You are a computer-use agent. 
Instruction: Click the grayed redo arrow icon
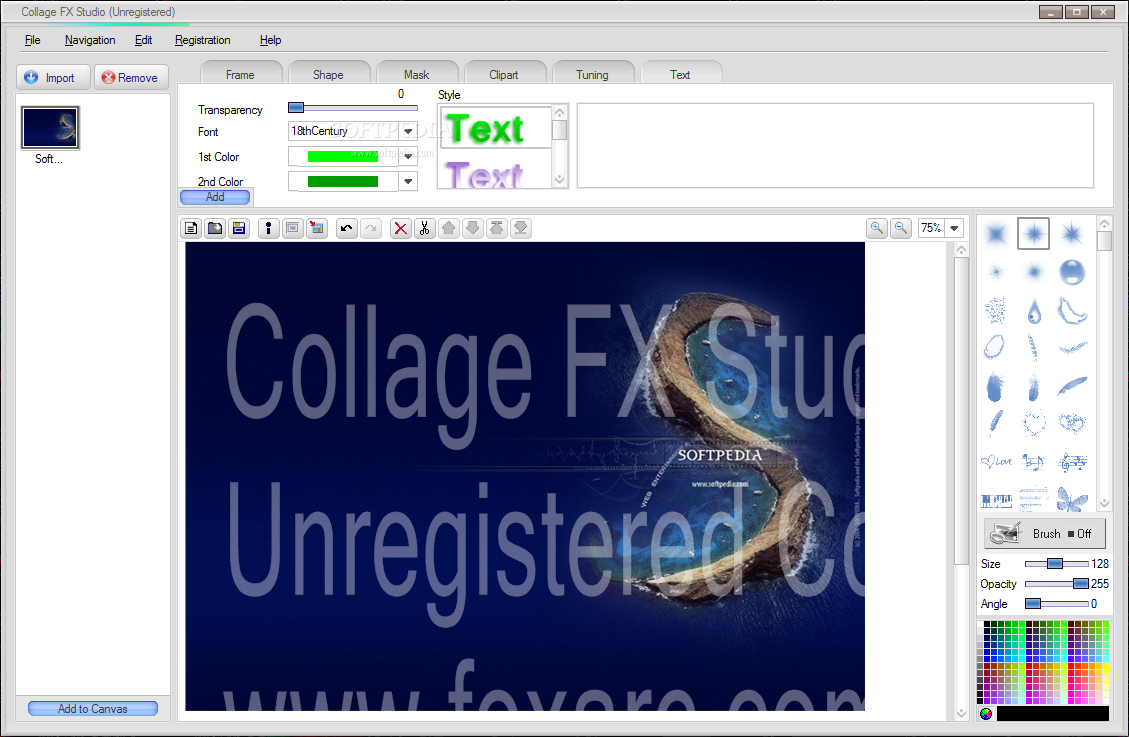[371, 228]
